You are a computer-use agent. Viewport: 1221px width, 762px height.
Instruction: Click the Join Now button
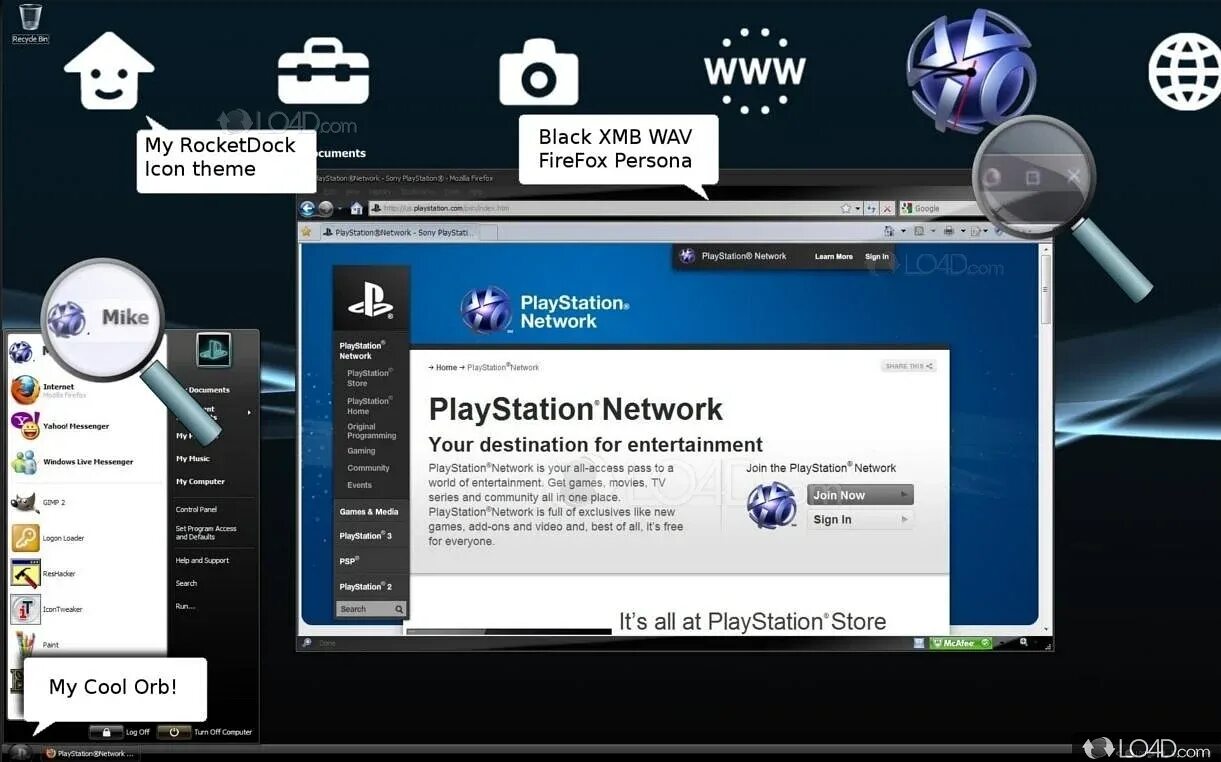tap(858, 494)
